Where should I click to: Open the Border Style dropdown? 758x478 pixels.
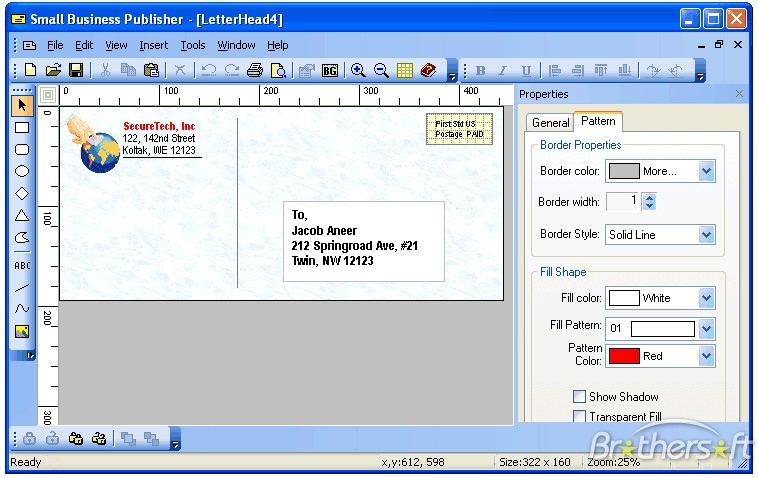[x=706, y=235]
